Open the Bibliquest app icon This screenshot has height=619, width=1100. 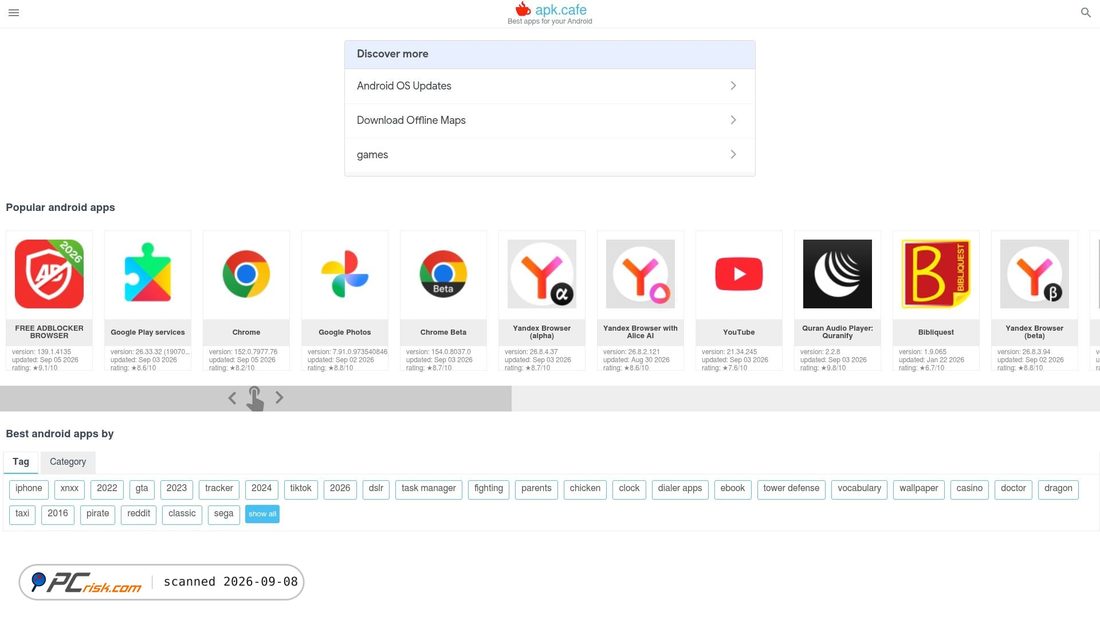[x=936, y=274]
